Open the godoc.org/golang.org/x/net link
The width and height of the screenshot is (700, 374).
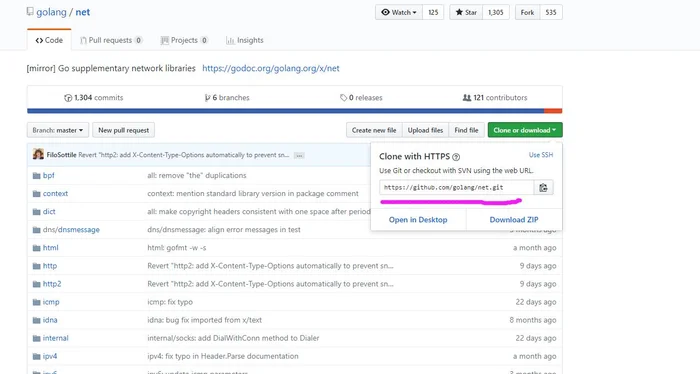pyautogui.click(x=271, y=68)
